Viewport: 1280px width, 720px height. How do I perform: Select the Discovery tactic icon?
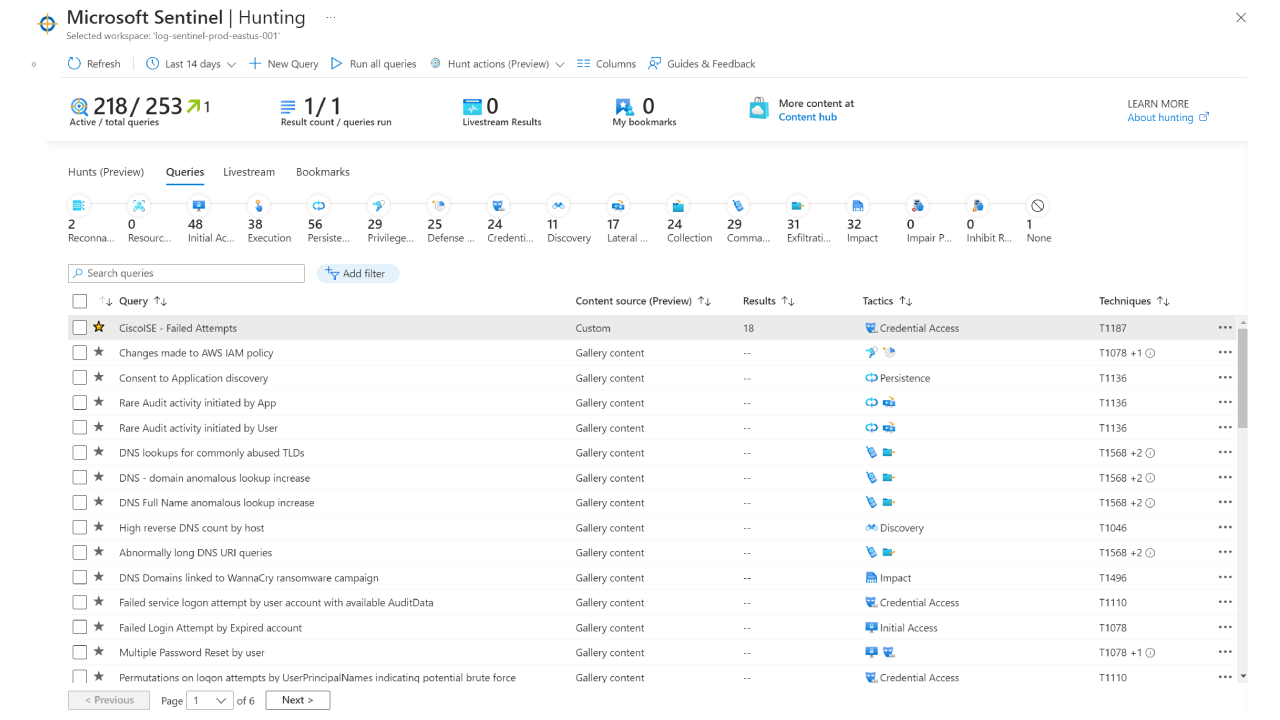coord(558,206)
